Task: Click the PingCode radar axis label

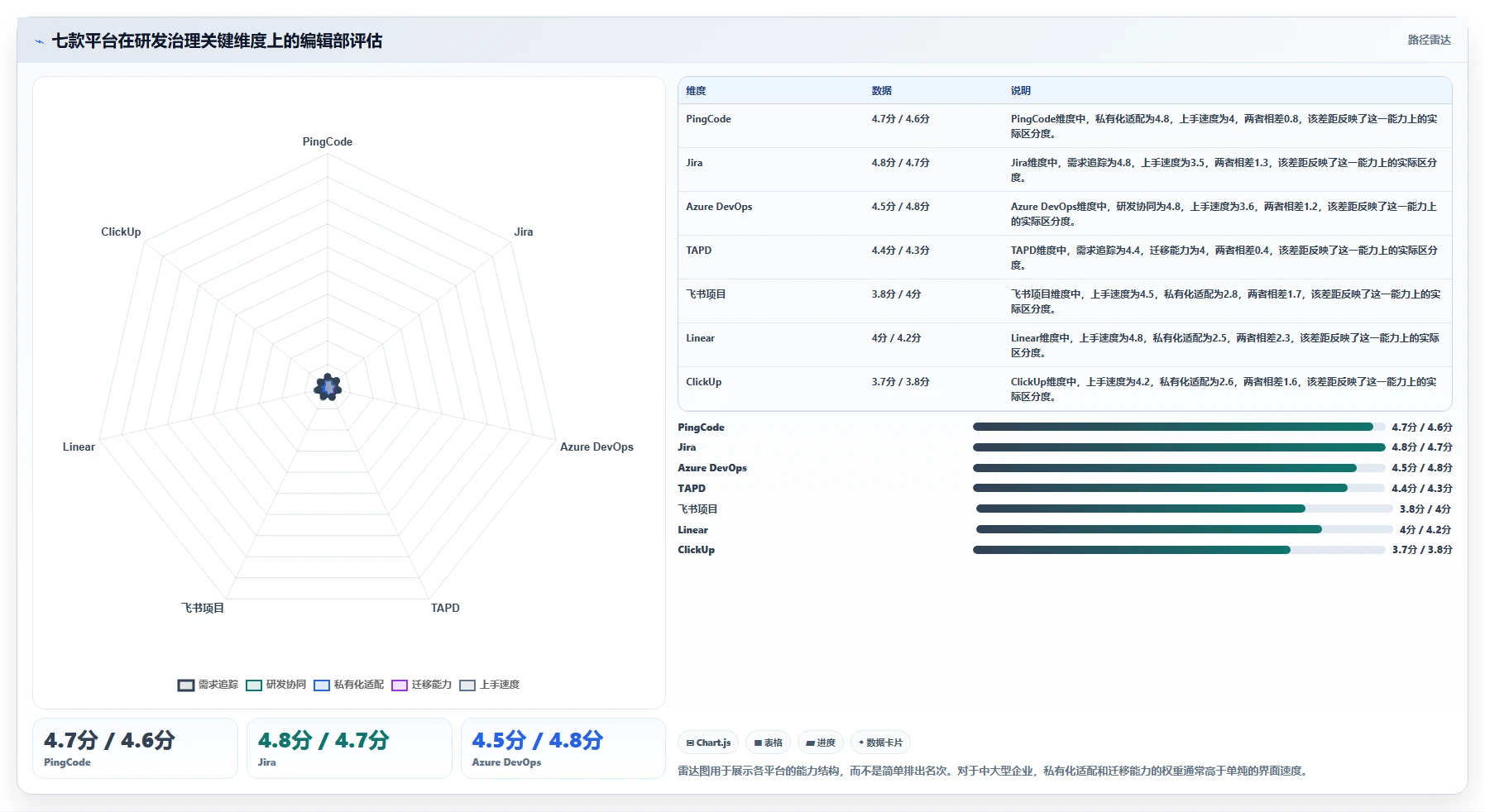Action: 328,141
